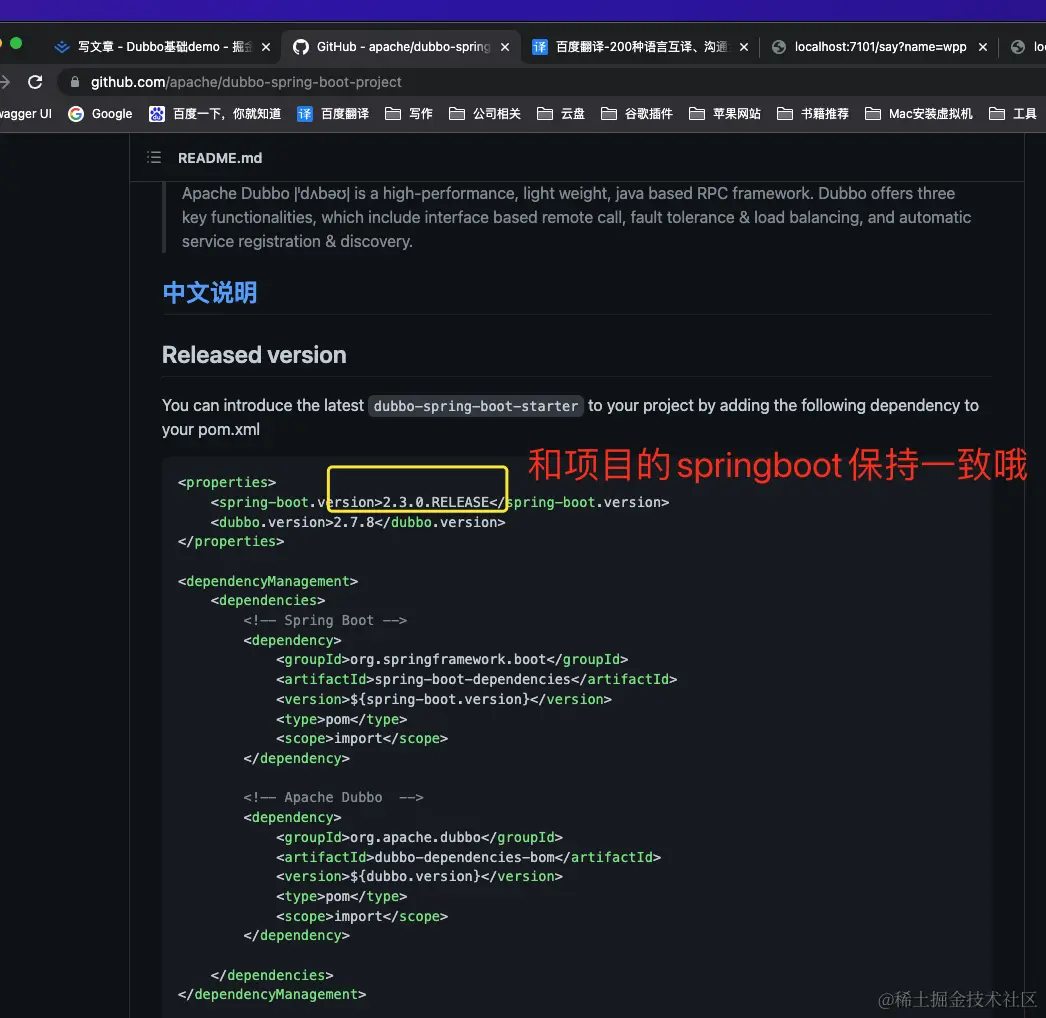The height and width of the screenshot is (1018, 1046).
Task: Open the 百度一下，你就知道 bookmark
Action: (215, 113)
